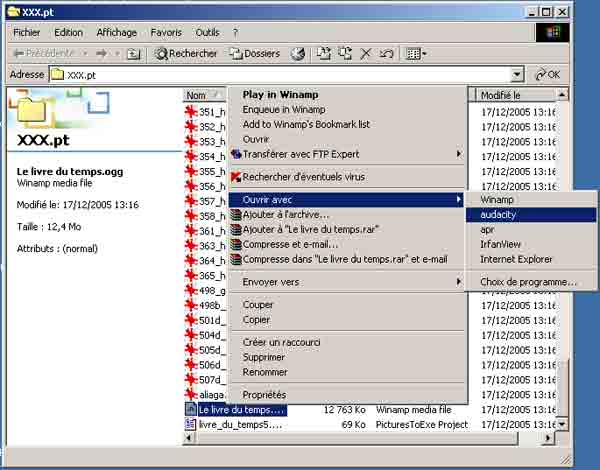The width and height of the screenshot is (600, 470).
Task: Click Choix de programme...
Action: (531, 282)
